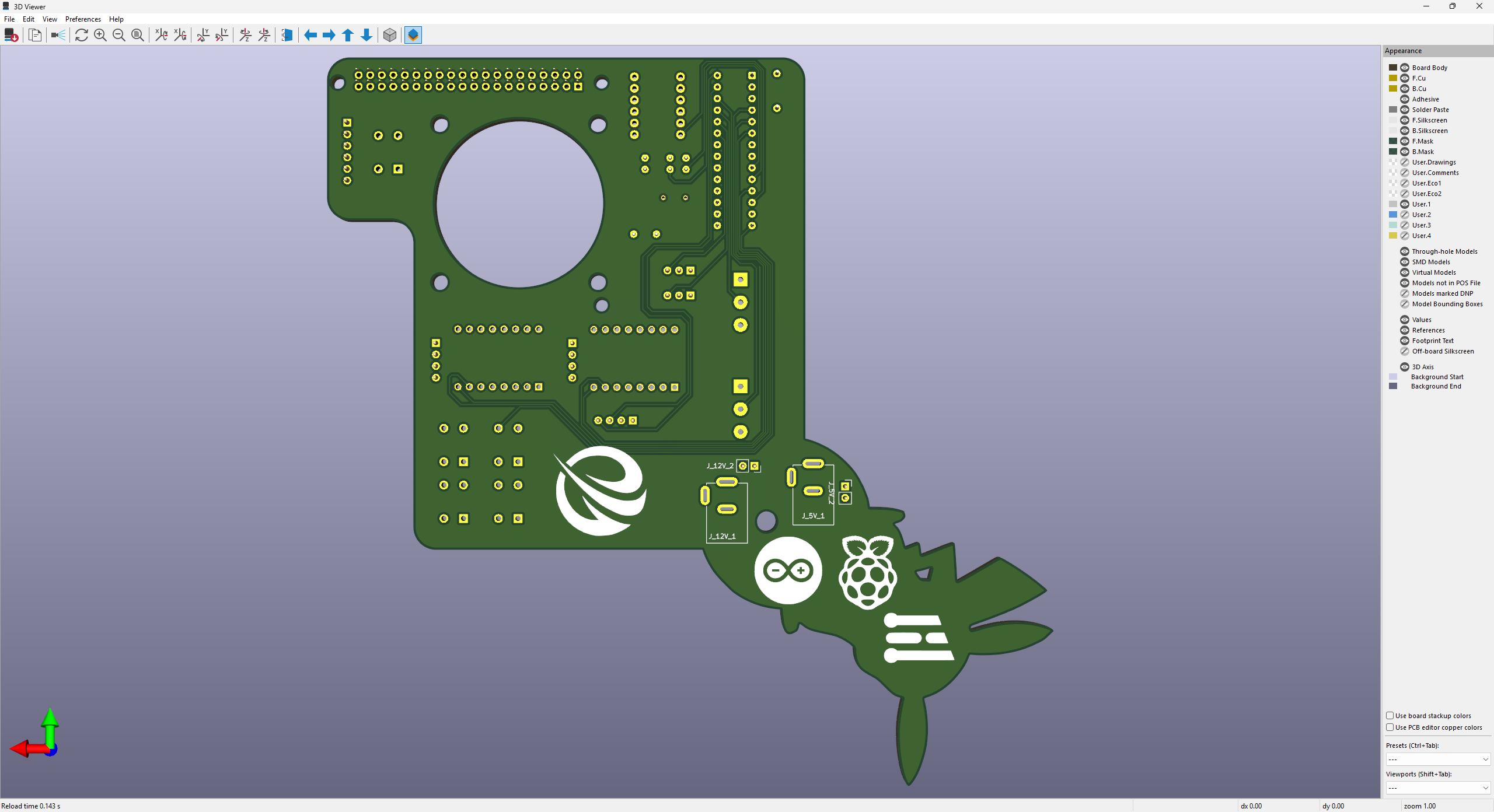
Task: Click the Board Body color swatch
Action: pyautogui.click(x=1393, y=68)
